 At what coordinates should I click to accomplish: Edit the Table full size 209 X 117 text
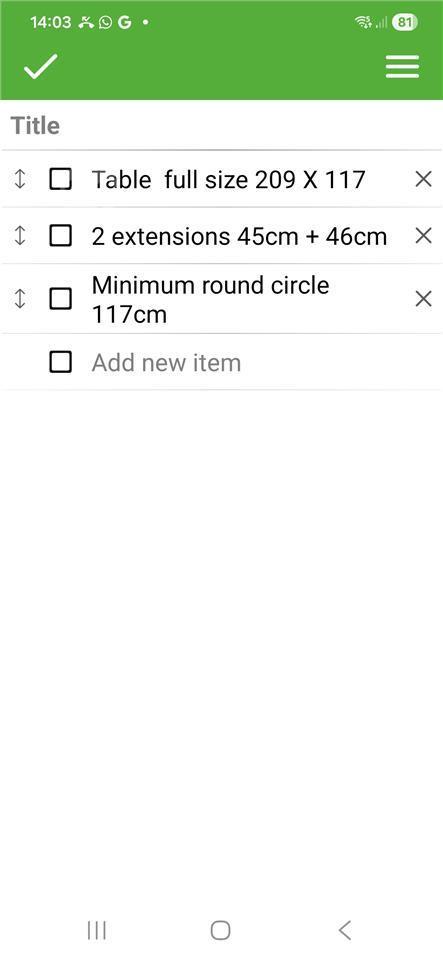[x=228, y=180]
